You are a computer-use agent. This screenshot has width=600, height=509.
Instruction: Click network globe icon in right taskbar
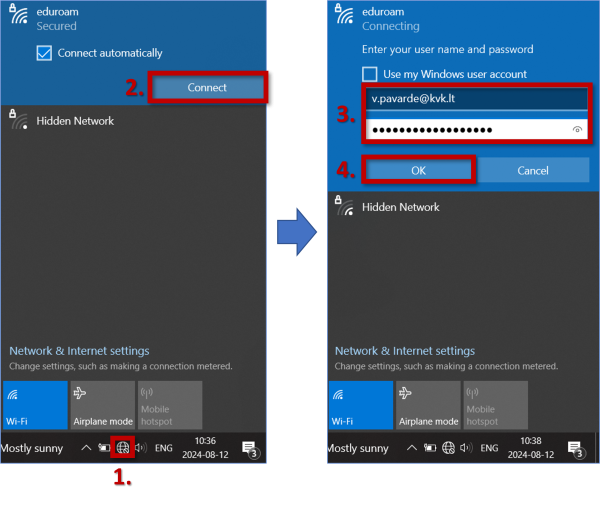click(448, 447)
